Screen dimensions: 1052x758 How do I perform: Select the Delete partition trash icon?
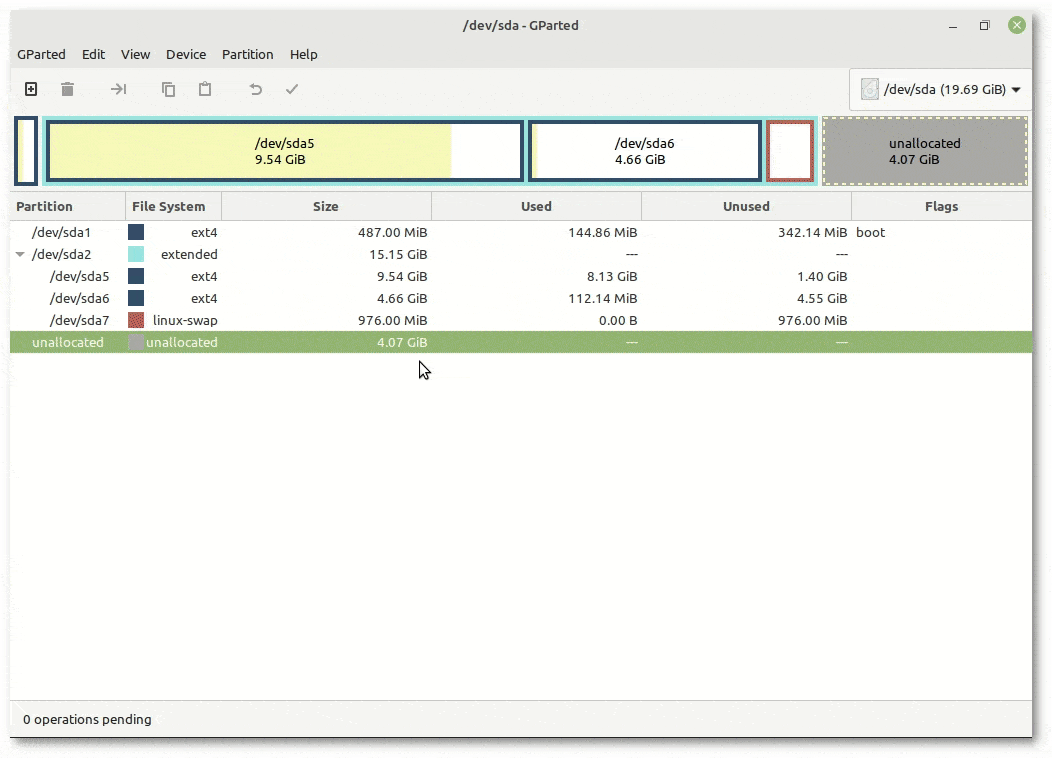click(x=67, y=89)
